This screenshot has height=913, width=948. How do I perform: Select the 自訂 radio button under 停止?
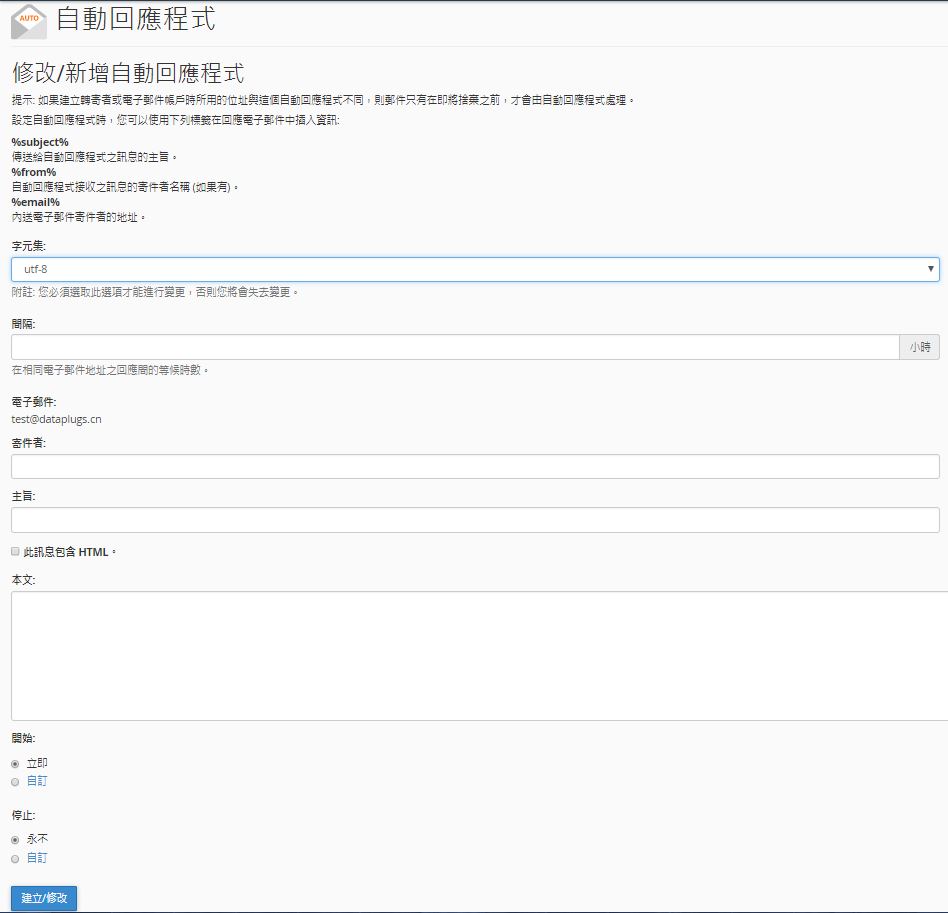[15, 858]
